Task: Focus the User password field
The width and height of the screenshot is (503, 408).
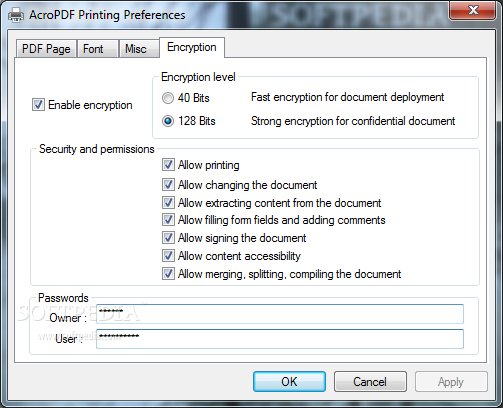Action: pos(280,339)
